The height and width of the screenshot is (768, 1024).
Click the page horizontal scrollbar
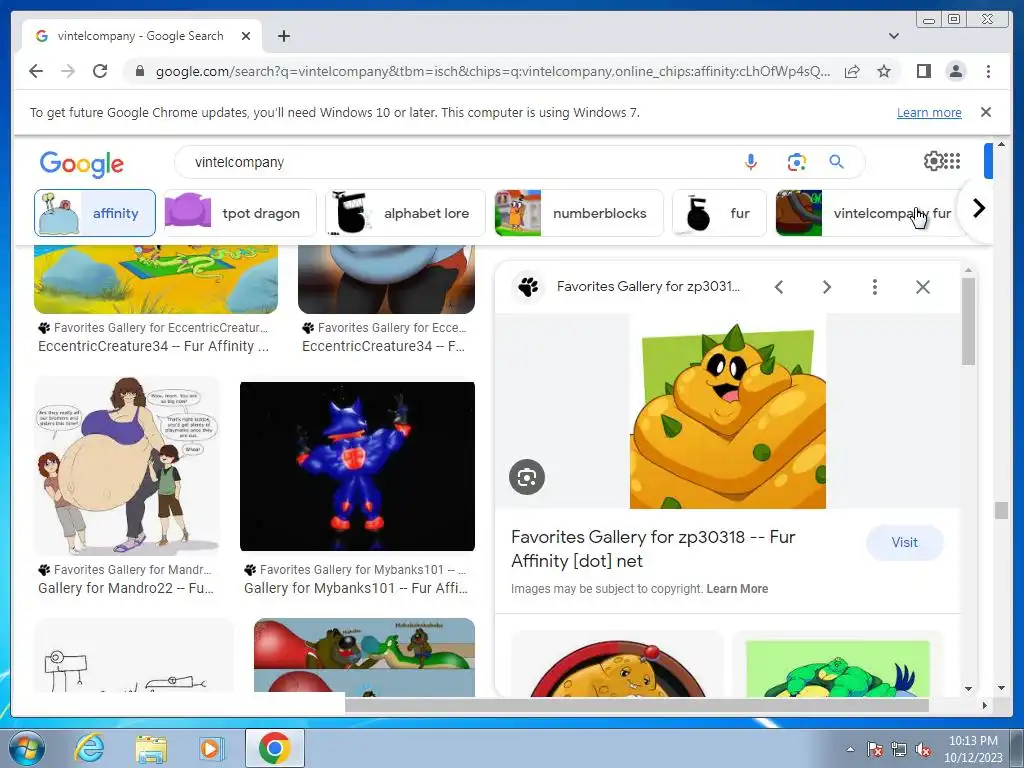pyautogui.click(x=636, y=705)
